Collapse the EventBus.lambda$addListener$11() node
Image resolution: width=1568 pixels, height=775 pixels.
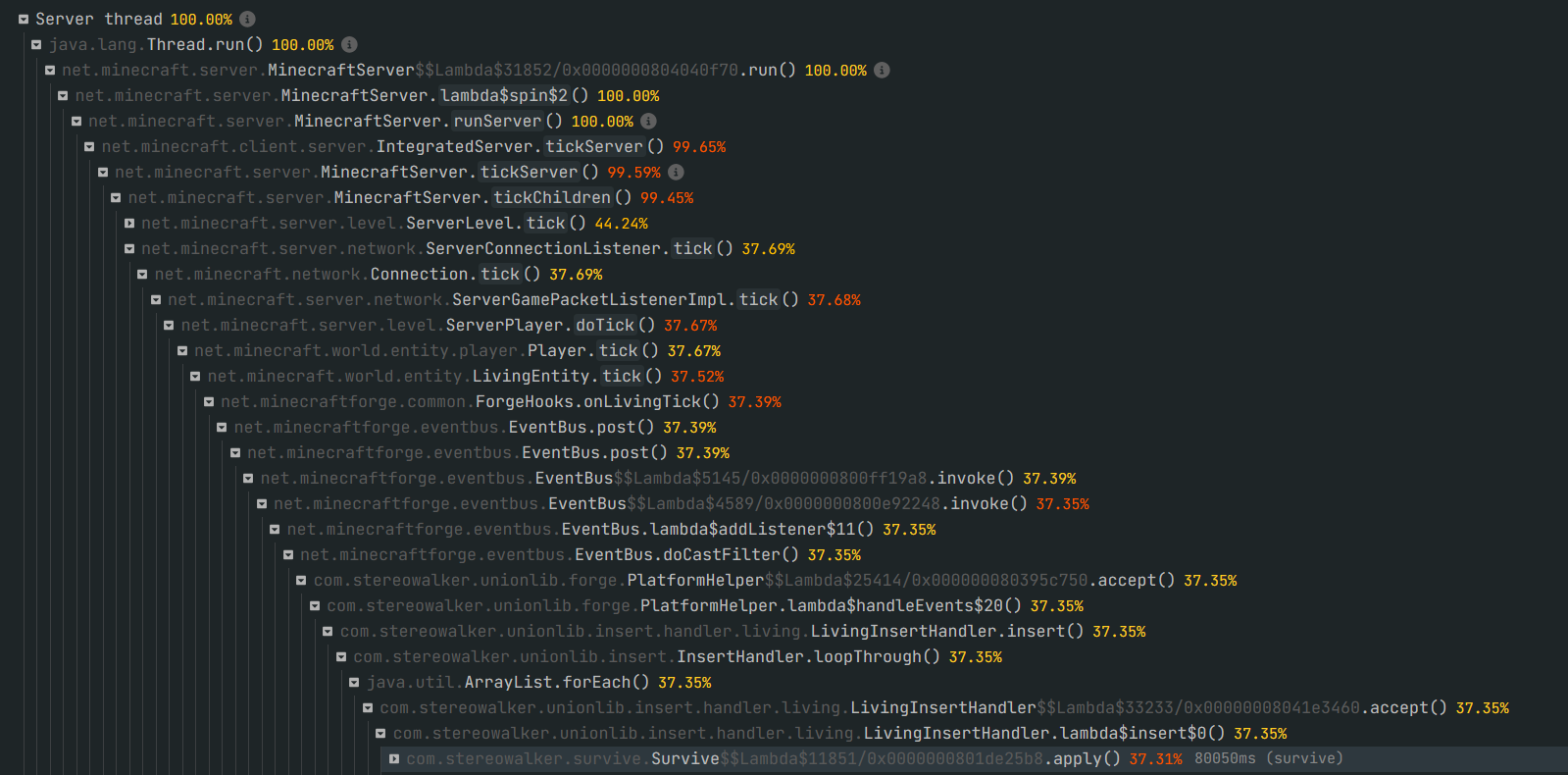coord(275,530)
